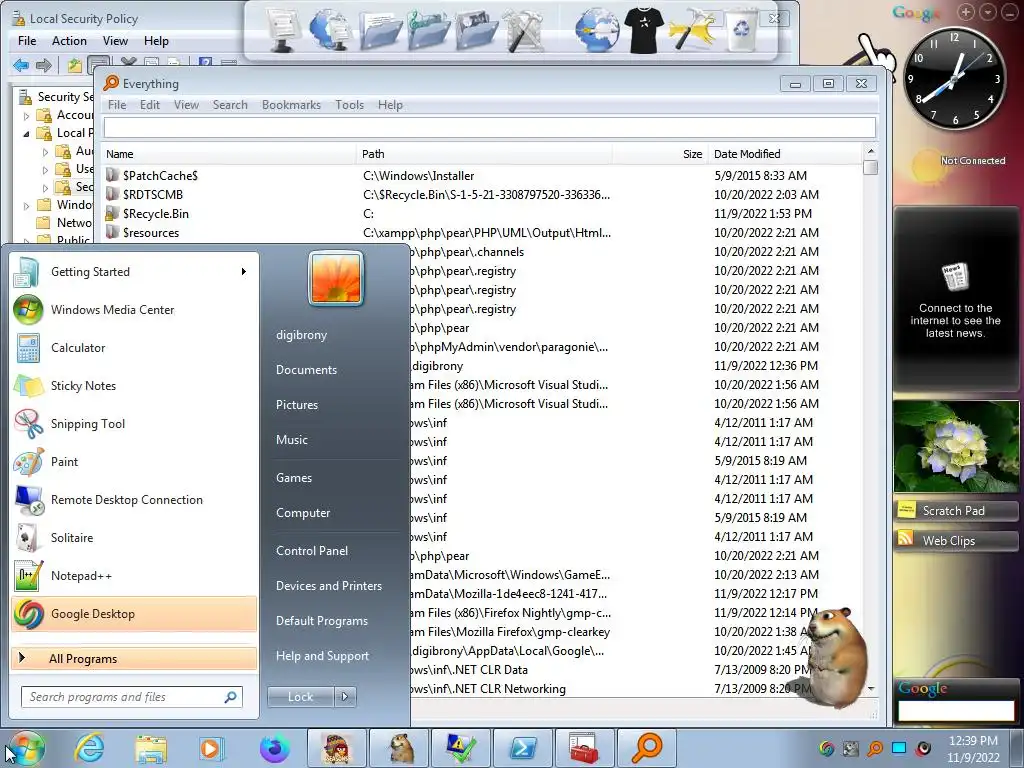Expand All Programs in Start menu
This screenshot has width=1024, height=768.
134,658
